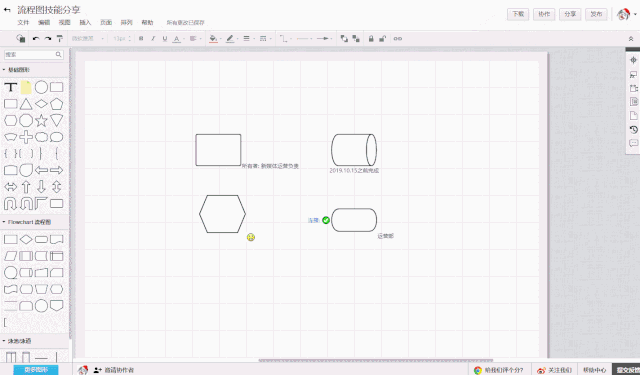The image size is (640, 375).
Task: Click the back arrow beside the document title
Action: (7, 10)
